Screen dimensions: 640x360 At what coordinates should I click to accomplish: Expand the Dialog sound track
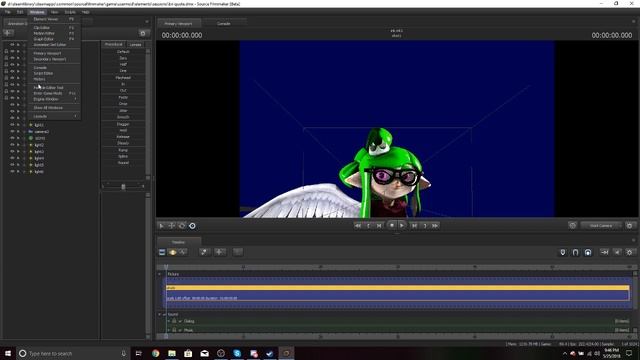(169, 321)
